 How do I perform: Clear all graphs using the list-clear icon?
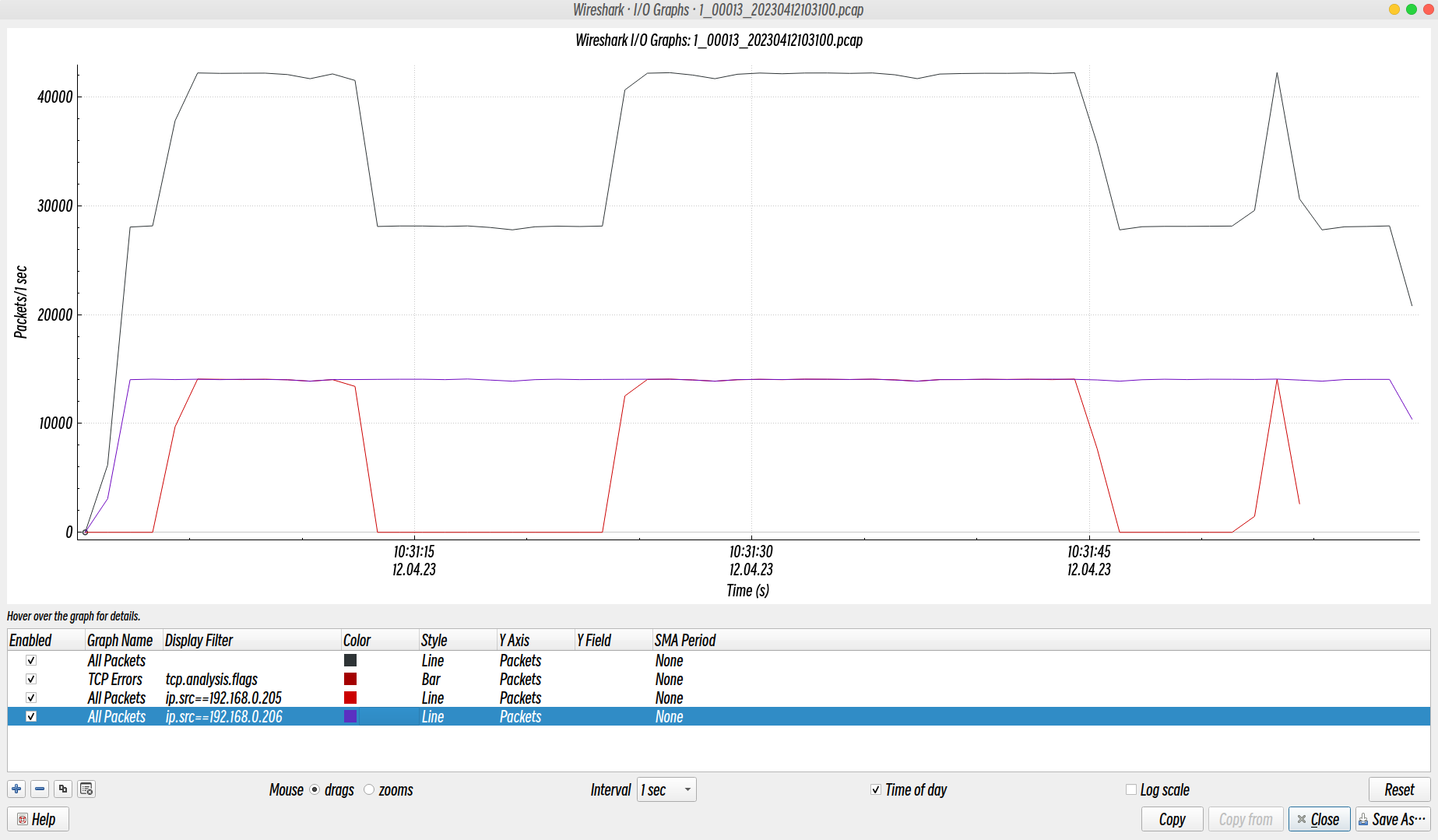pos(86,789)
